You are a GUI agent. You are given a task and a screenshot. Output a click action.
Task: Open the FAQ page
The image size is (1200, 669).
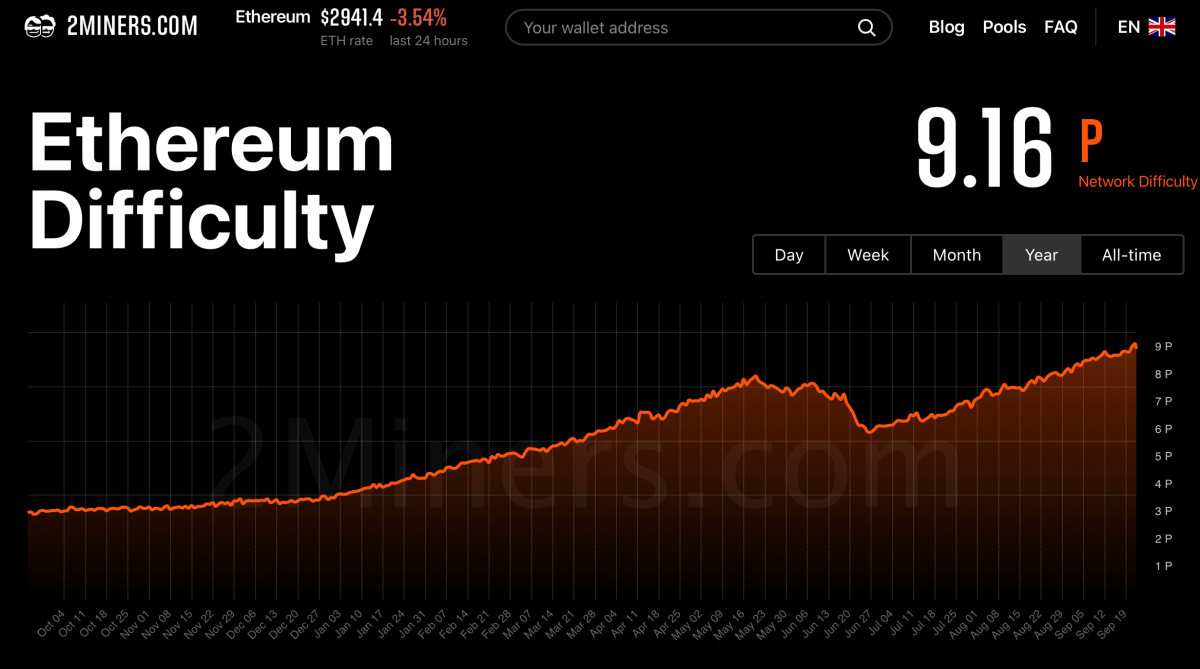click(x=1060, y=27)
